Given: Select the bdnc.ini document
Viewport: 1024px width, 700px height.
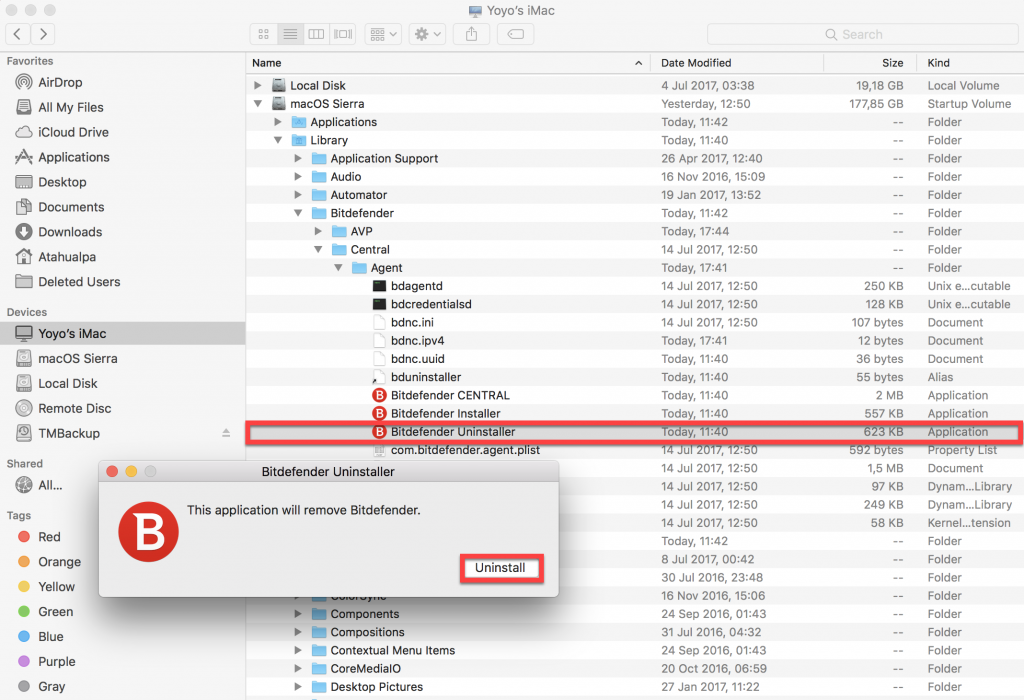Looking at the screenshot, I should point(635,323).
